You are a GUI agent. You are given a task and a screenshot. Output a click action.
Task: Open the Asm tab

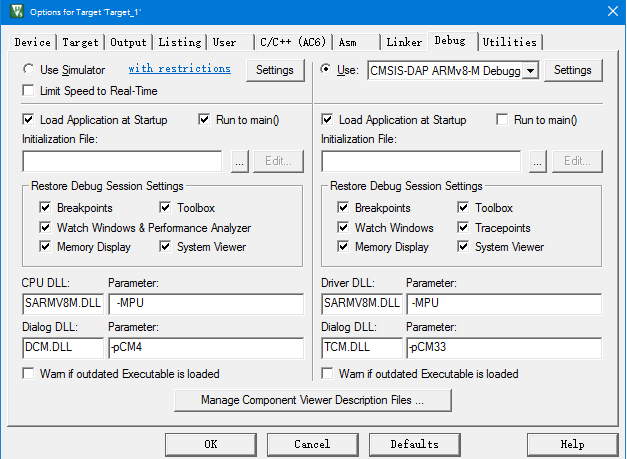(356, 42)
